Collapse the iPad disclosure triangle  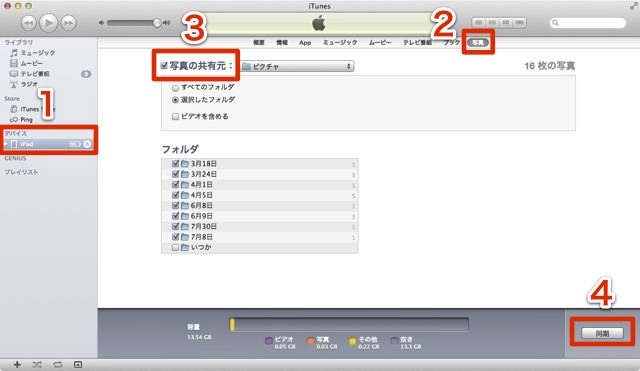[6, 144]
